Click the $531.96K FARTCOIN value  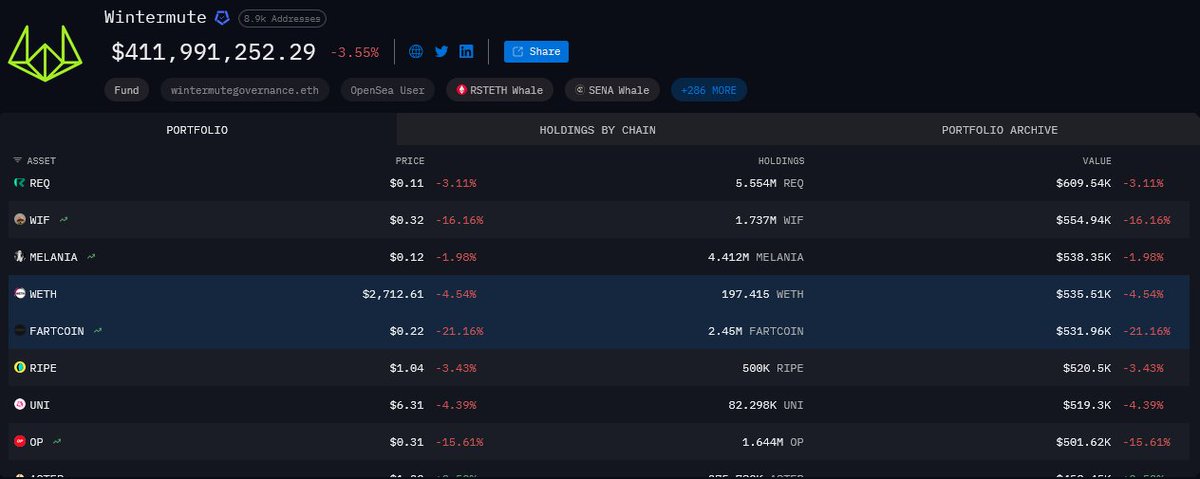1084,331
